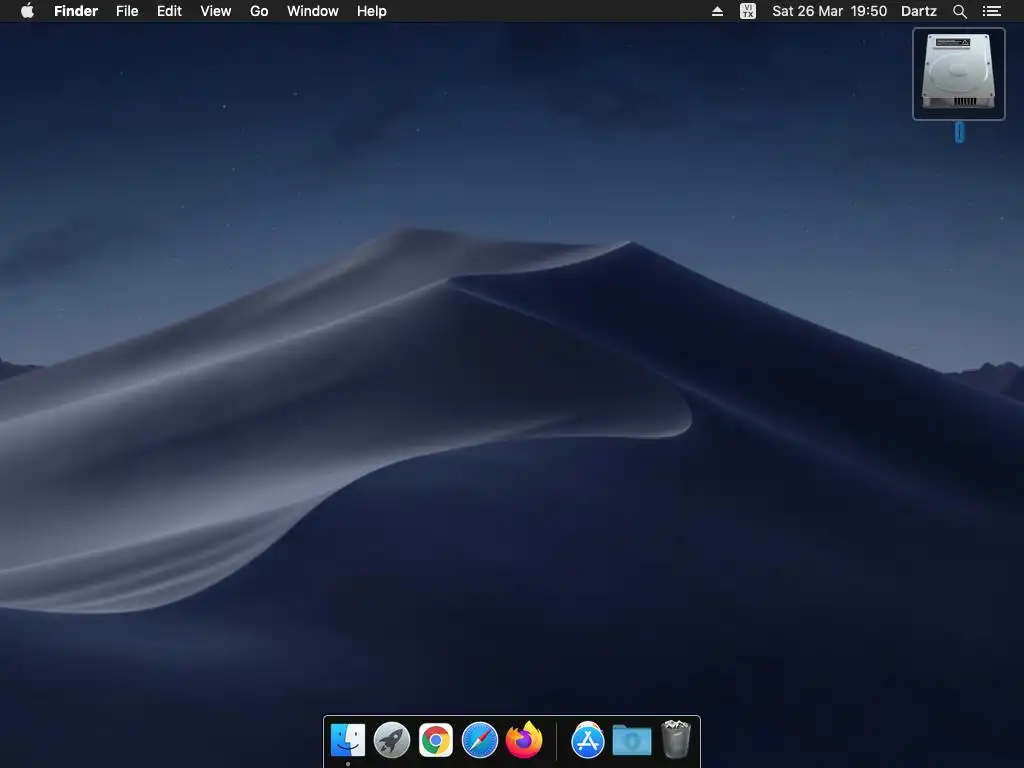Open the Edit menu

[x=169, y=11]
